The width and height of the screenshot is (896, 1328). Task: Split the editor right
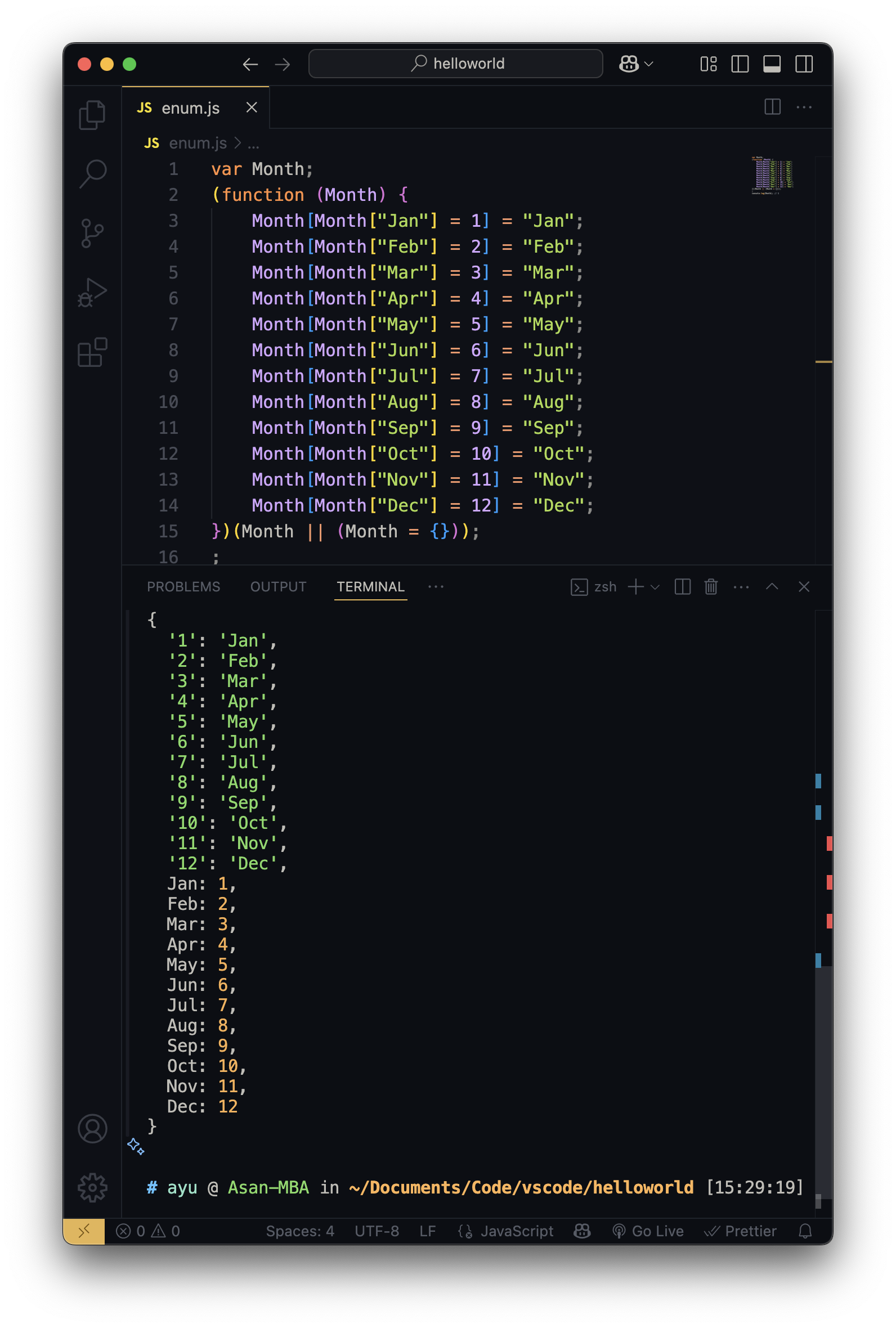773,107
